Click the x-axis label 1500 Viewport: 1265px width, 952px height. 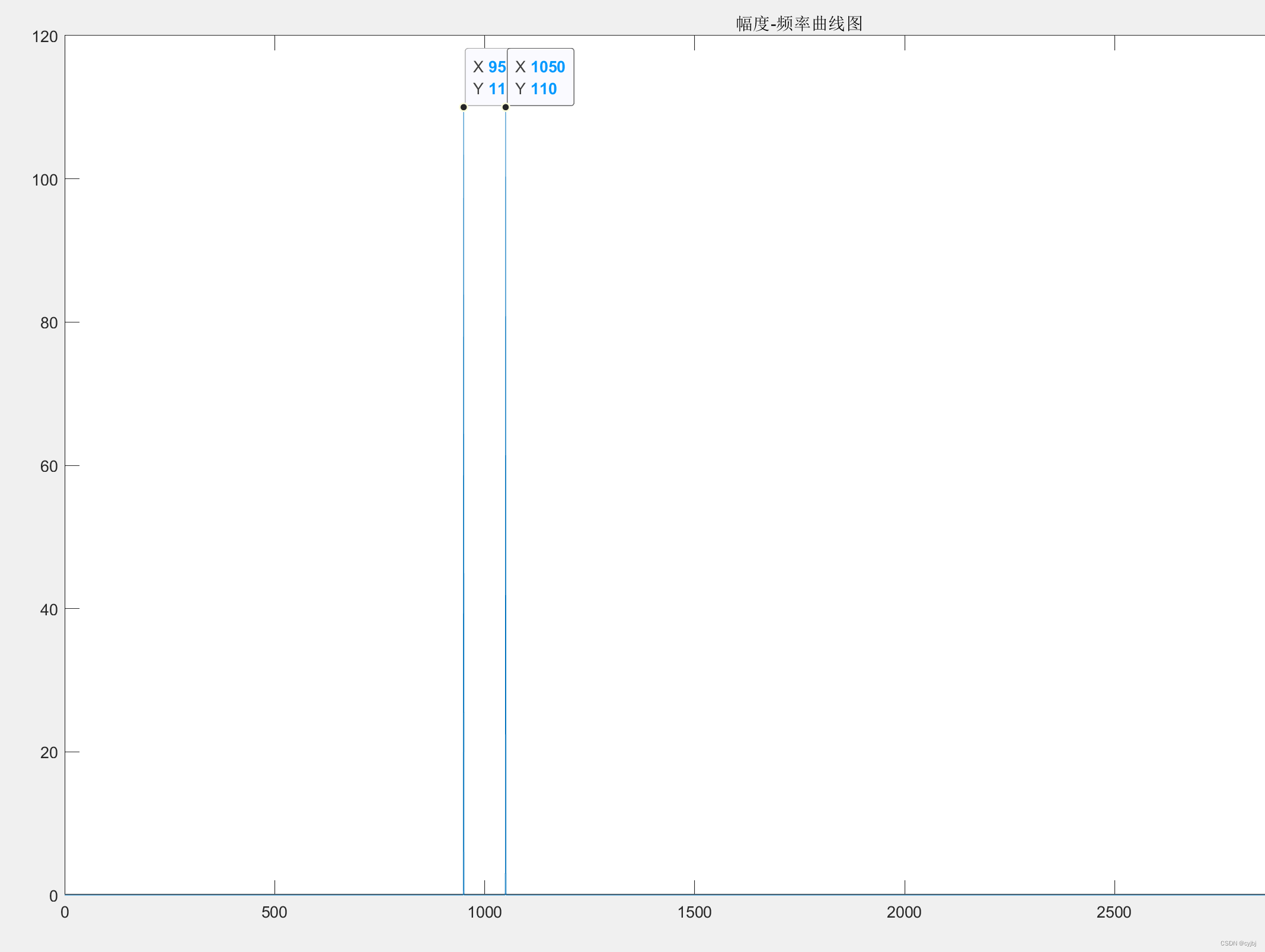coord(695,912)
